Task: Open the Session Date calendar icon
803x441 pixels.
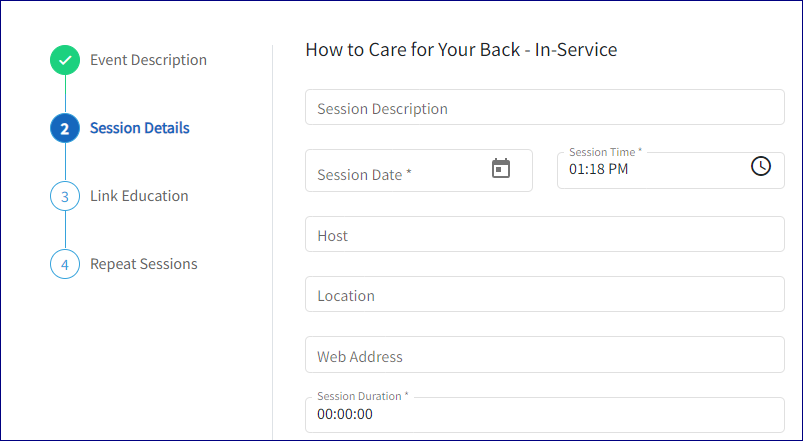Action: coord(501,169)
